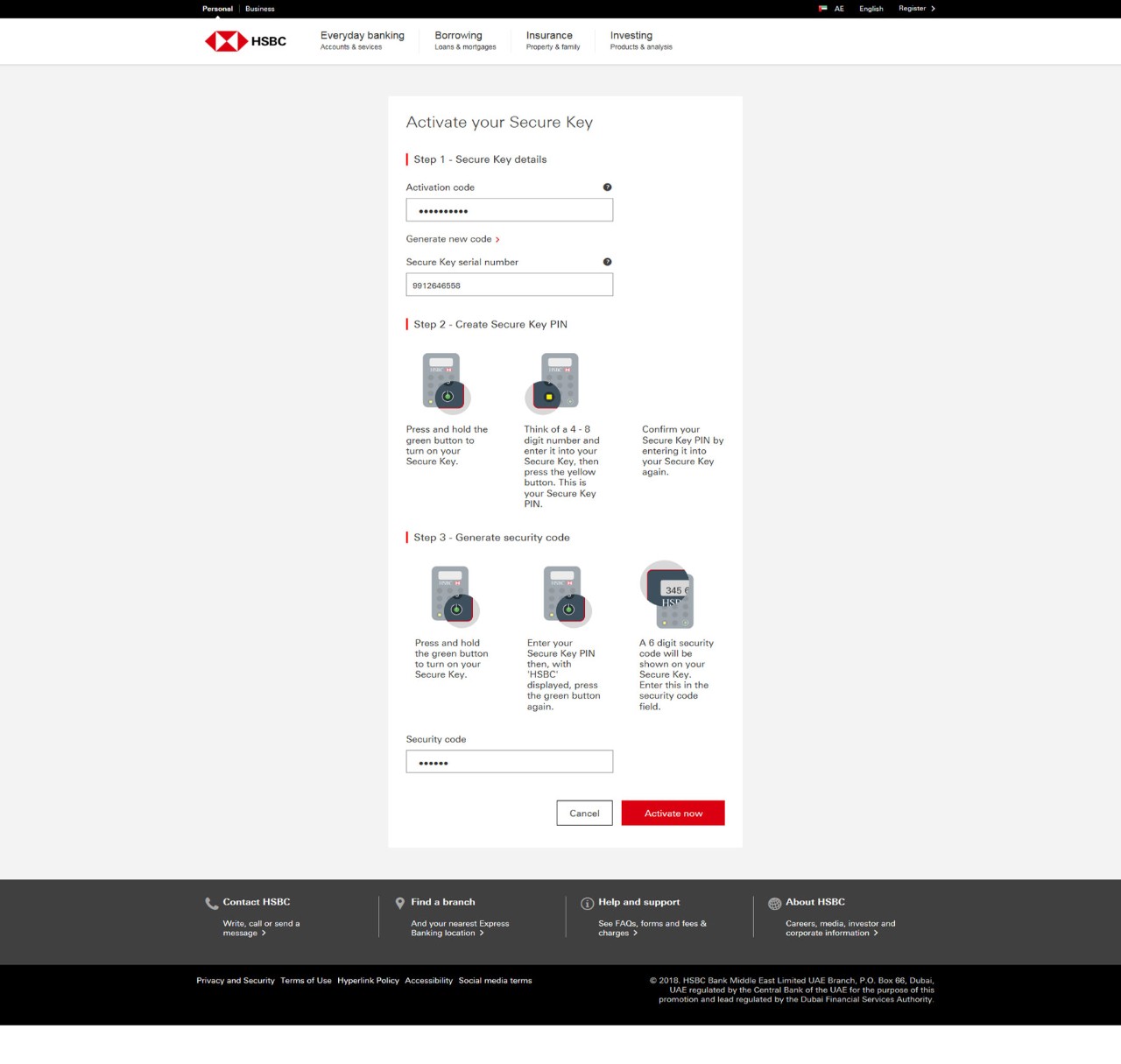
Task: Click the HSBC logo in header
Action: tap(245, 41)
